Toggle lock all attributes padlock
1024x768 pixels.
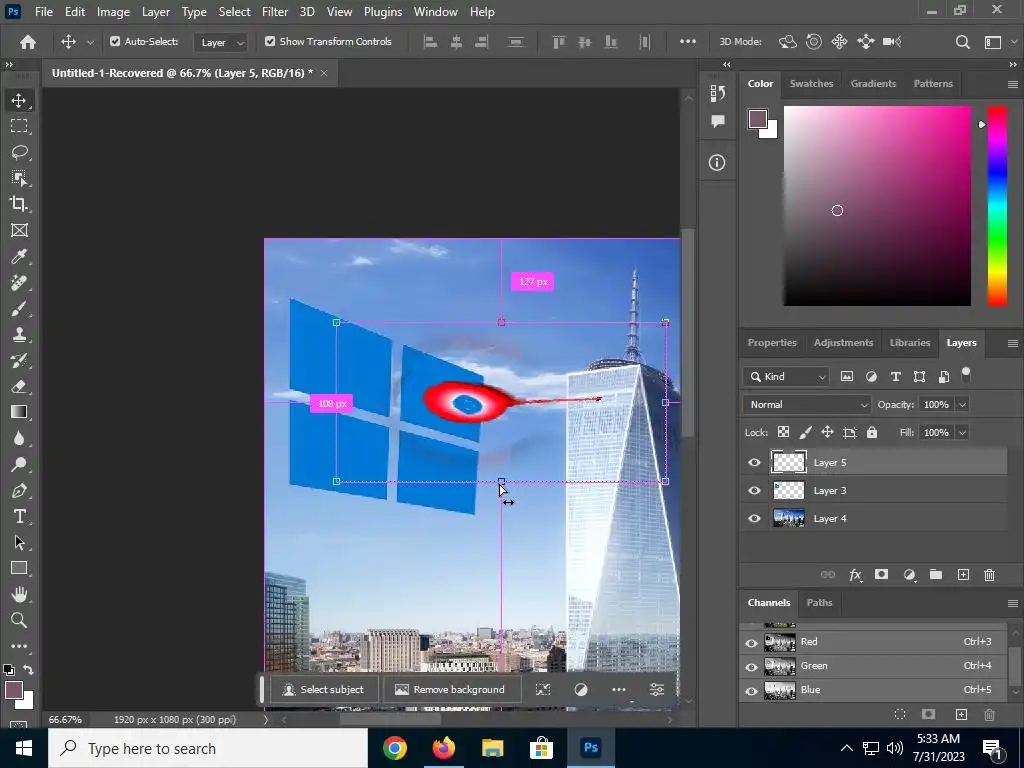click(x=872, y=432)
